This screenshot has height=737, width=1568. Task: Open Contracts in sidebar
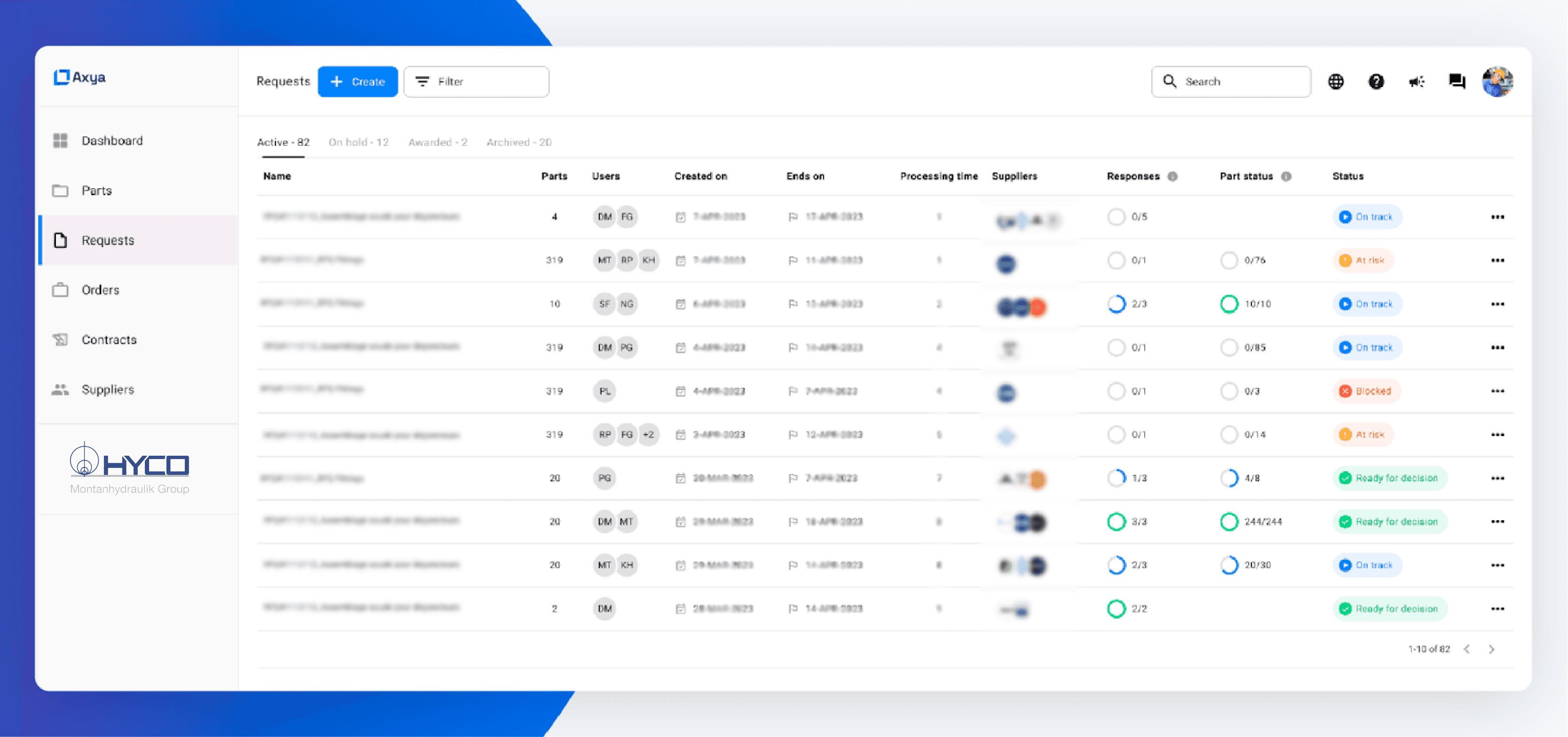[x=109, y=340]
